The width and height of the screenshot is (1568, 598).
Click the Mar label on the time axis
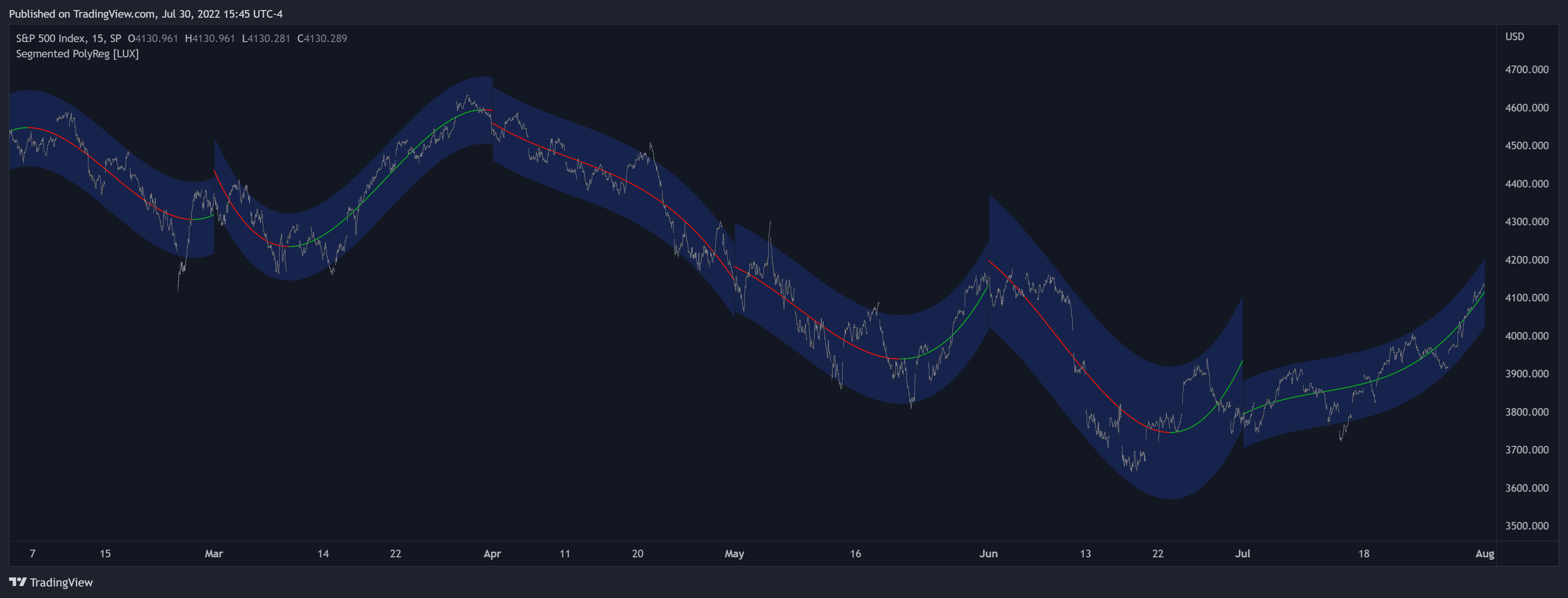[214, 554]
